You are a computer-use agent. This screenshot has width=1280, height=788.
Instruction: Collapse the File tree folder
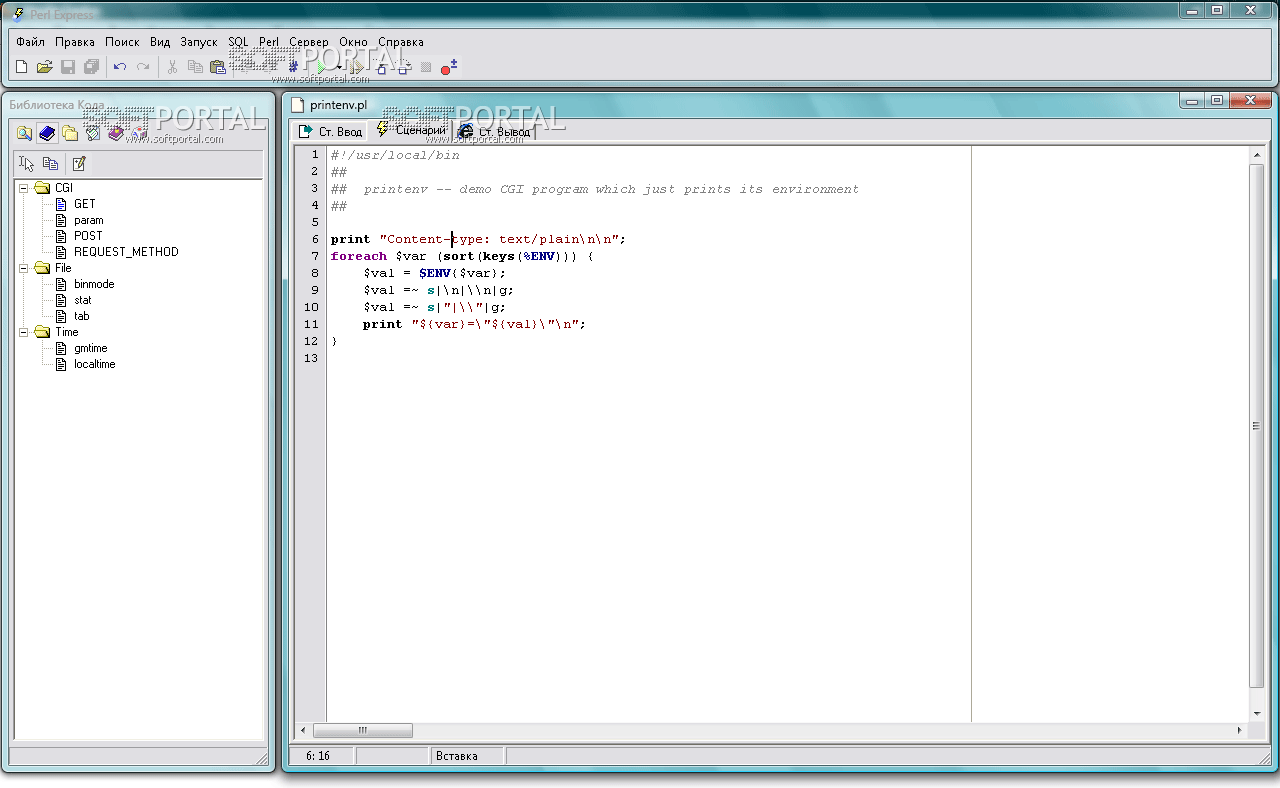[23, 268]
